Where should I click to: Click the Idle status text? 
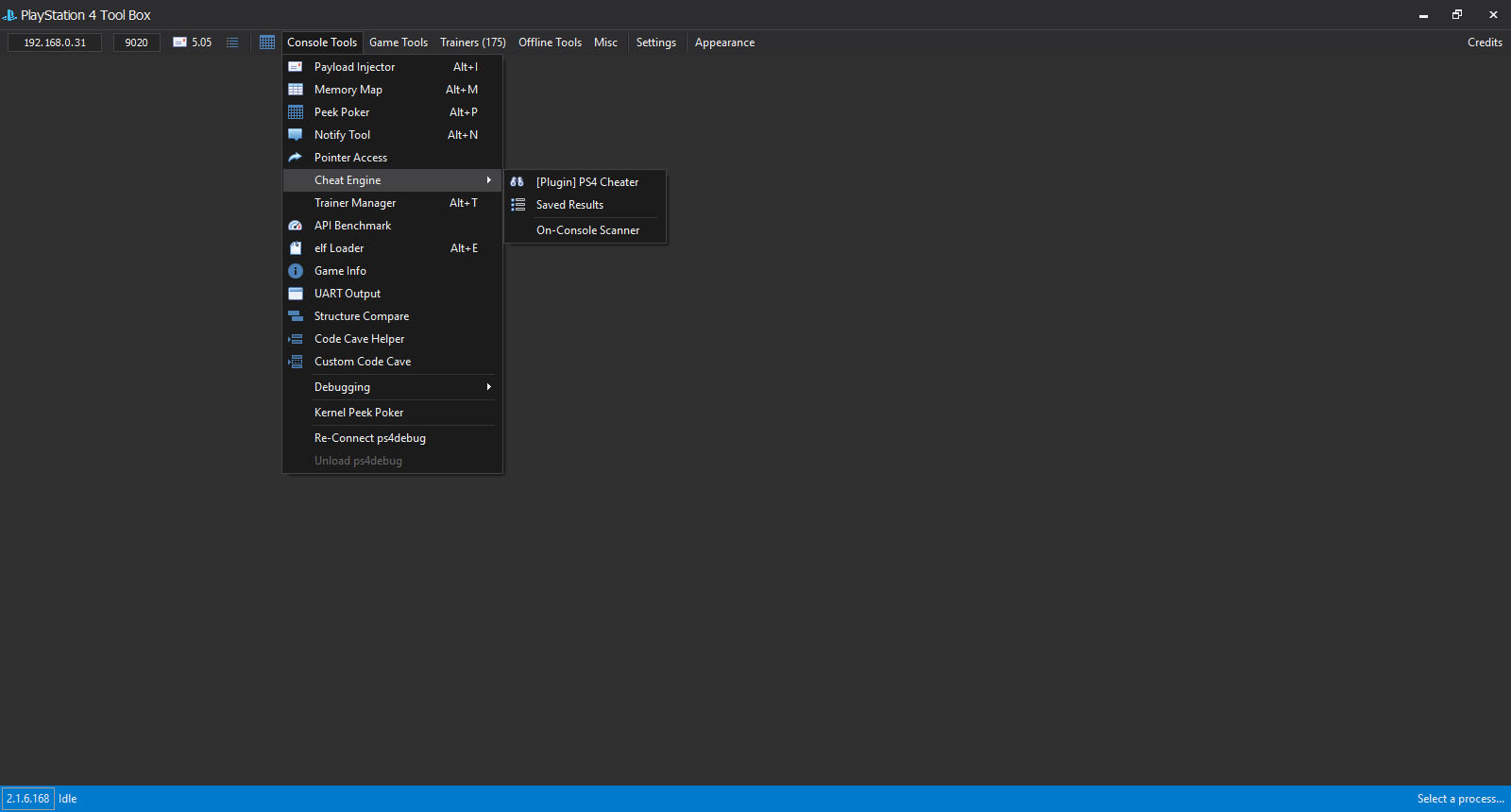pyautogui.click(x=68, y=799)
